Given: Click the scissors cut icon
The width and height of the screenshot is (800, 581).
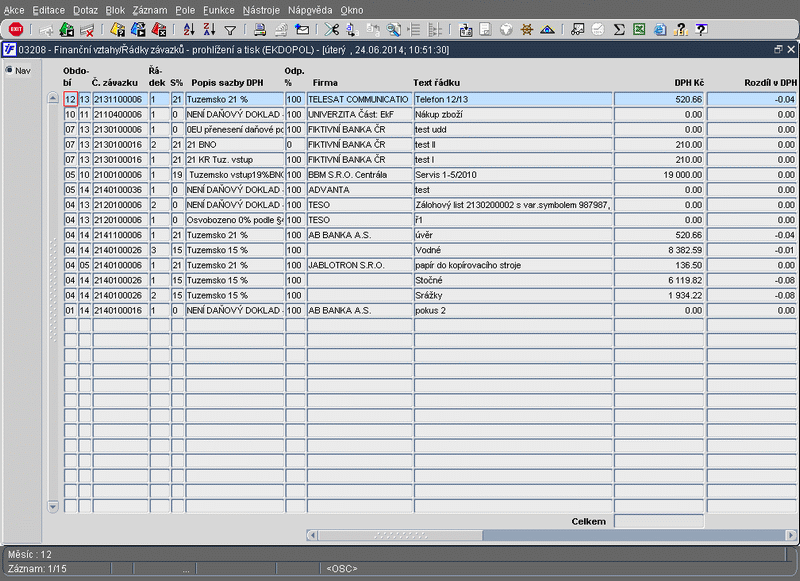Looking at the screenshot, I should click(x=332, y=30).
